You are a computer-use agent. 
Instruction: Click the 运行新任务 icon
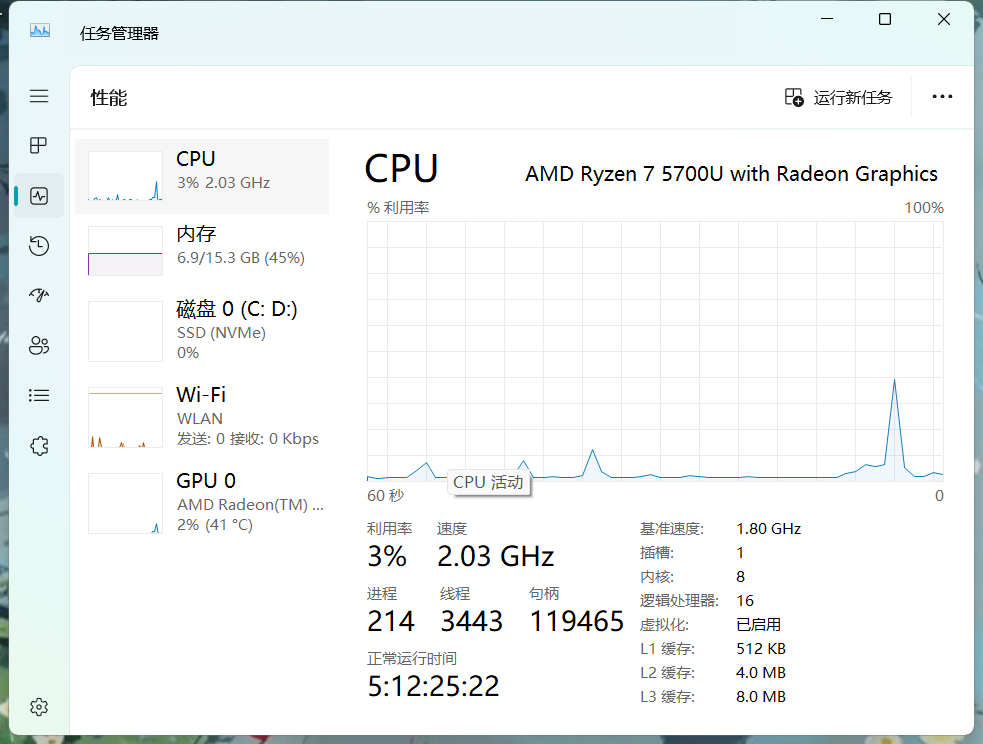[x=794, y=97]
